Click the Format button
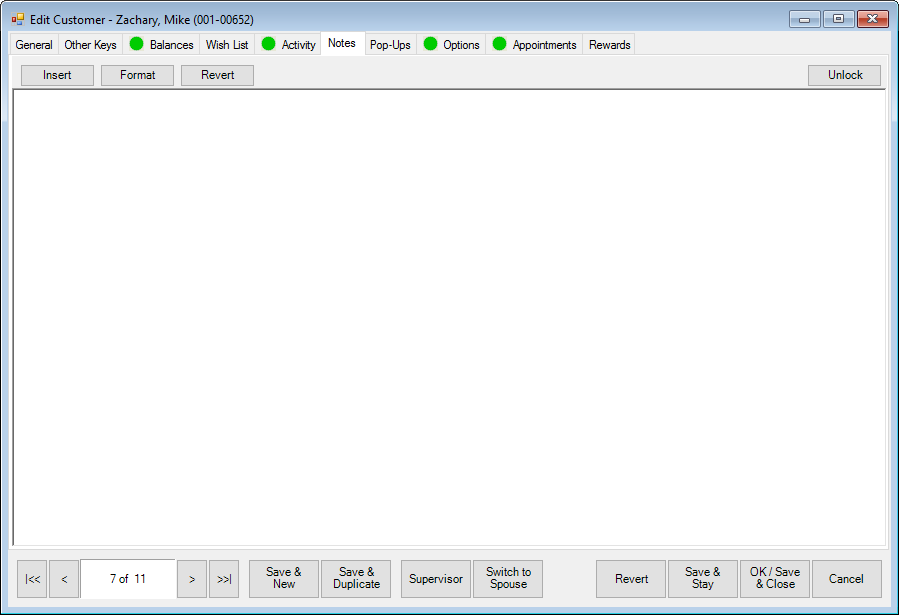This screenshot has width=899, height=615. tap(137, 75)
